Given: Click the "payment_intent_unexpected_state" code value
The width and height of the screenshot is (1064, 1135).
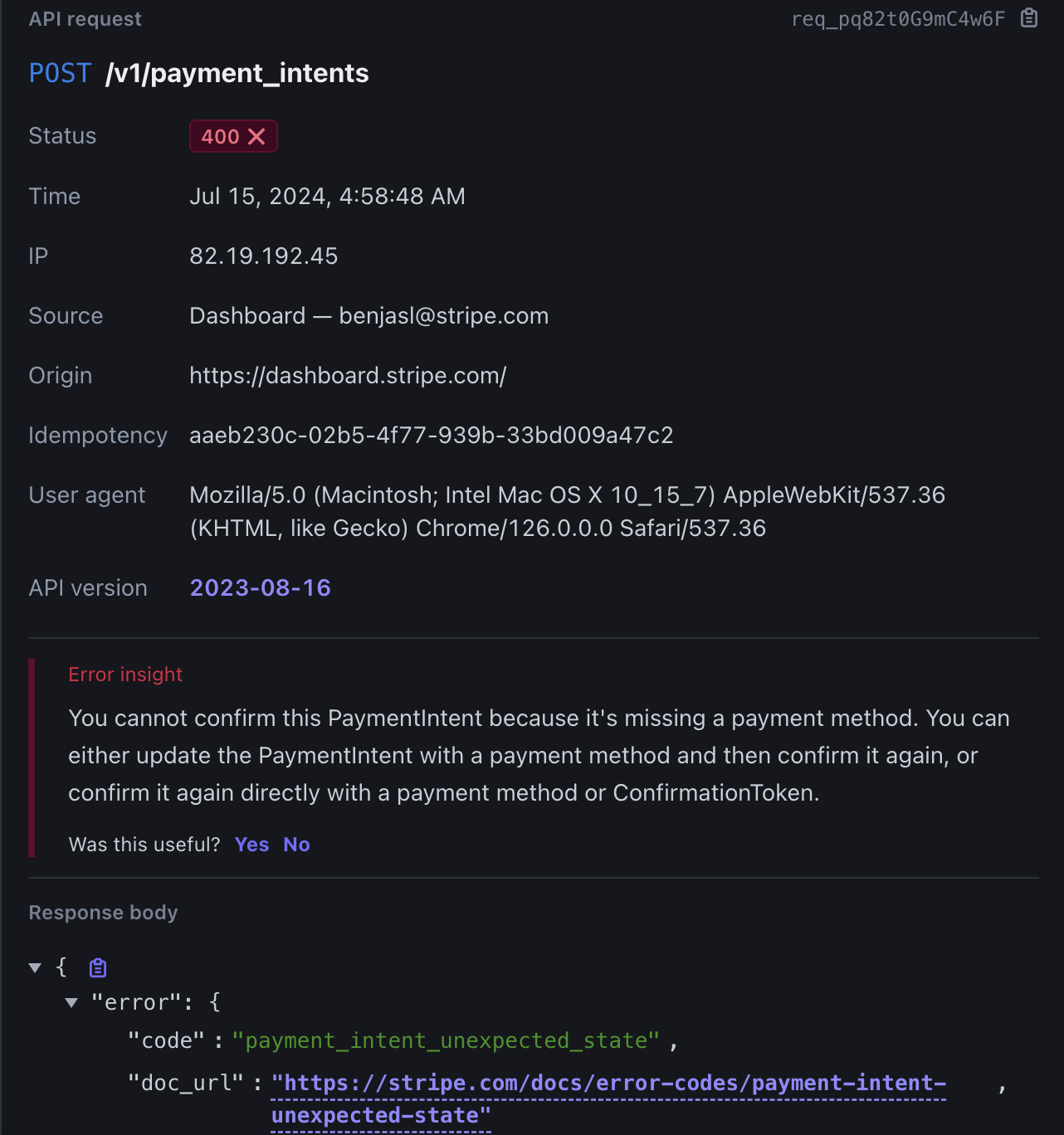Looking at the screenshot, I should 446,1040.
